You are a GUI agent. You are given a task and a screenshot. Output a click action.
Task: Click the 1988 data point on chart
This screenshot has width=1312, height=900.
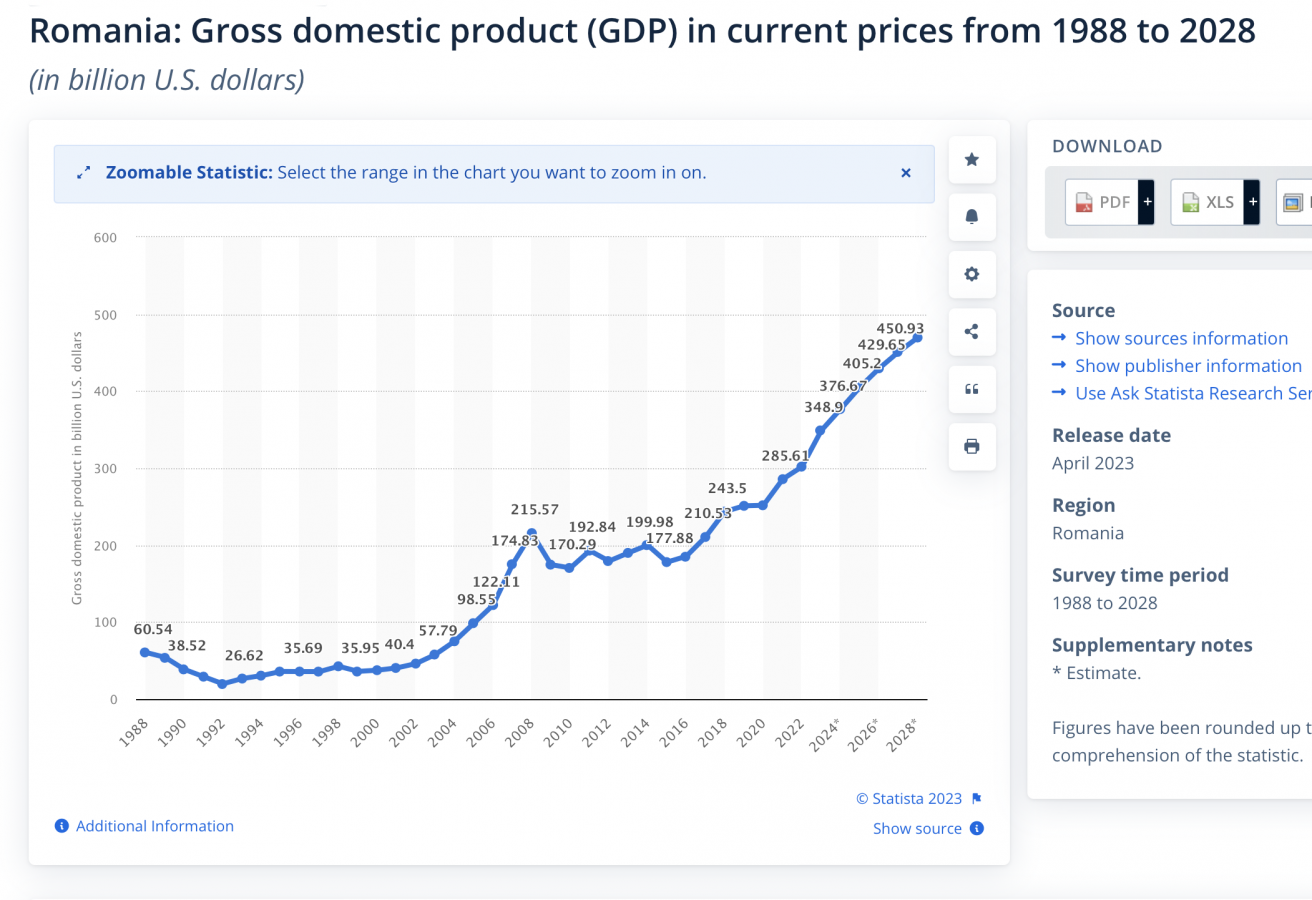pos(145,652)
